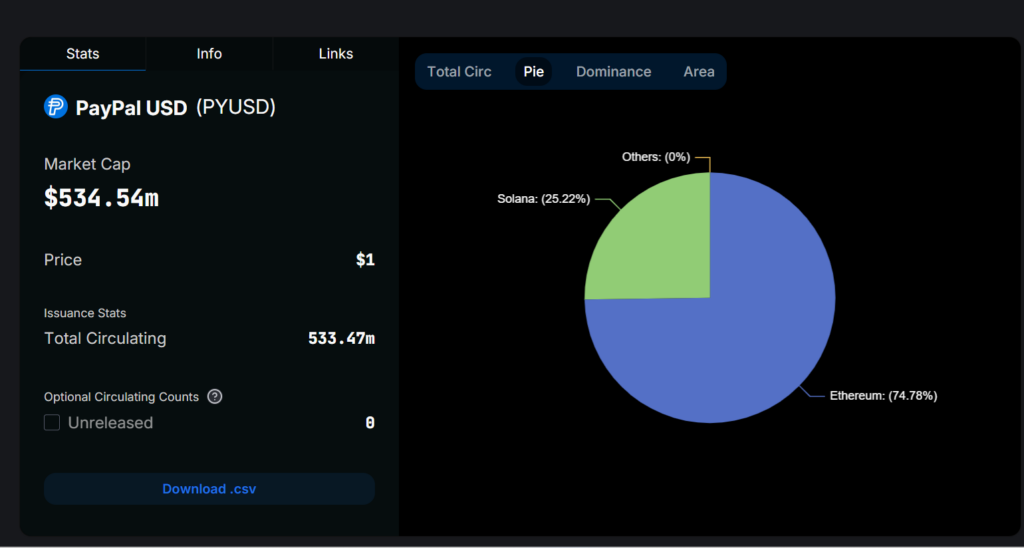Click the Optional Circulating Counts label
Image resolution: width=1024 pixels, height=548 pixels.
[x=121, y=397]
